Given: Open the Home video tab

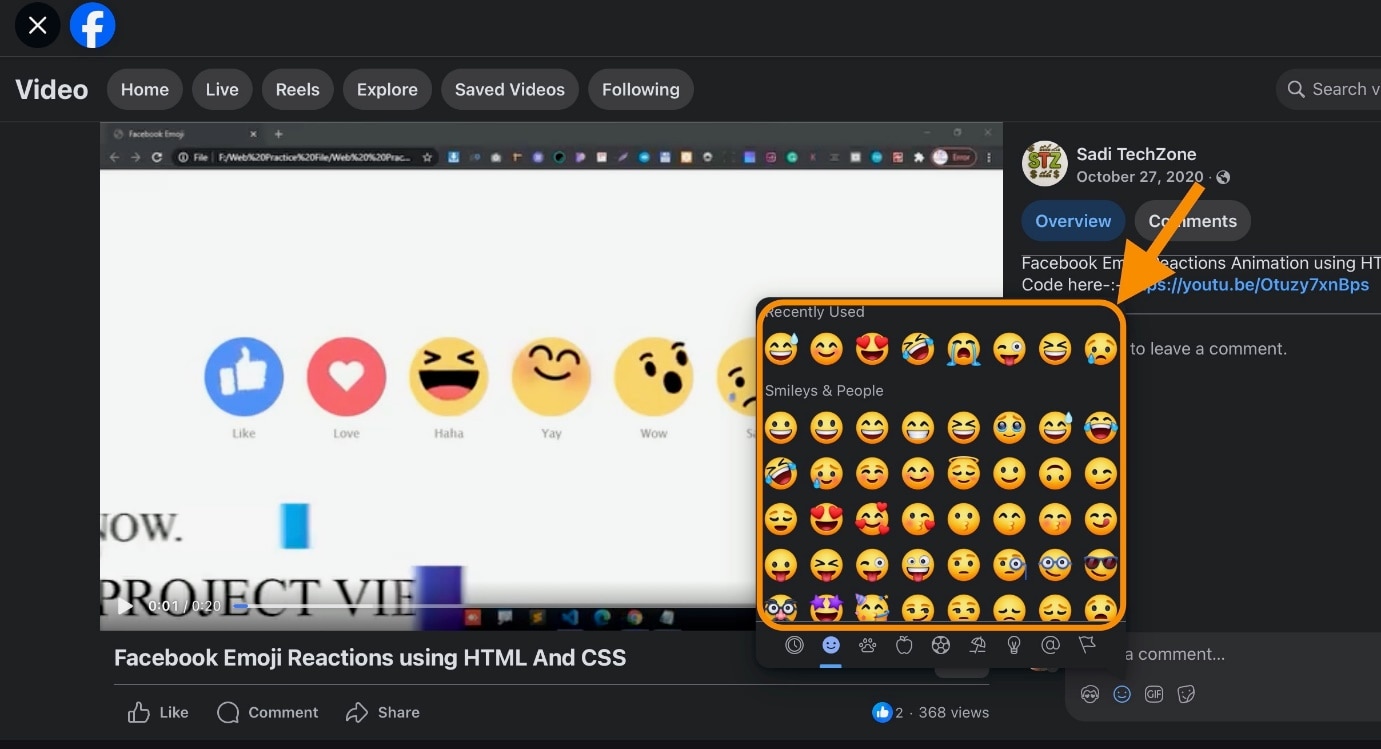Looking at the screenshot, I should [145, 89].
